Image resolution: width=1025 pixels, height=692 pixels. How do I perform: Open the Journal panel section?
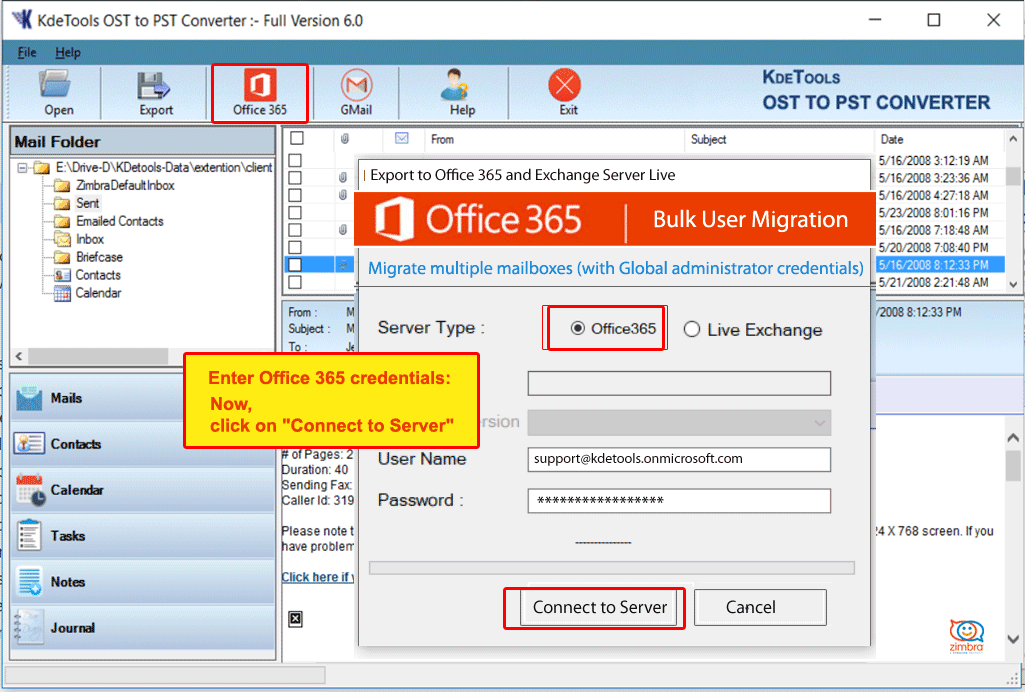pos(143,627)
